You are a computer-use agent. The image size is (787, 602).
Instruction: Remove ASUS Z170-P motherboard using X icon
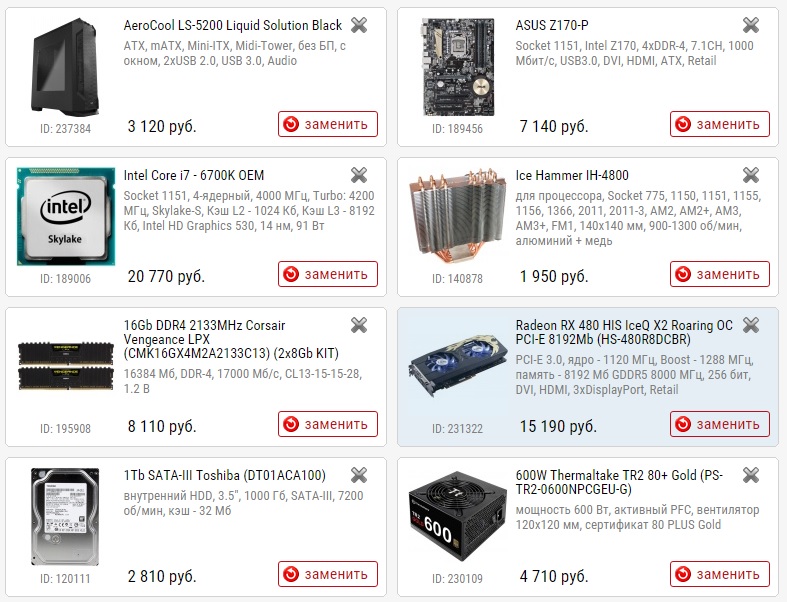pyautogui.click(x=751, y=25)
